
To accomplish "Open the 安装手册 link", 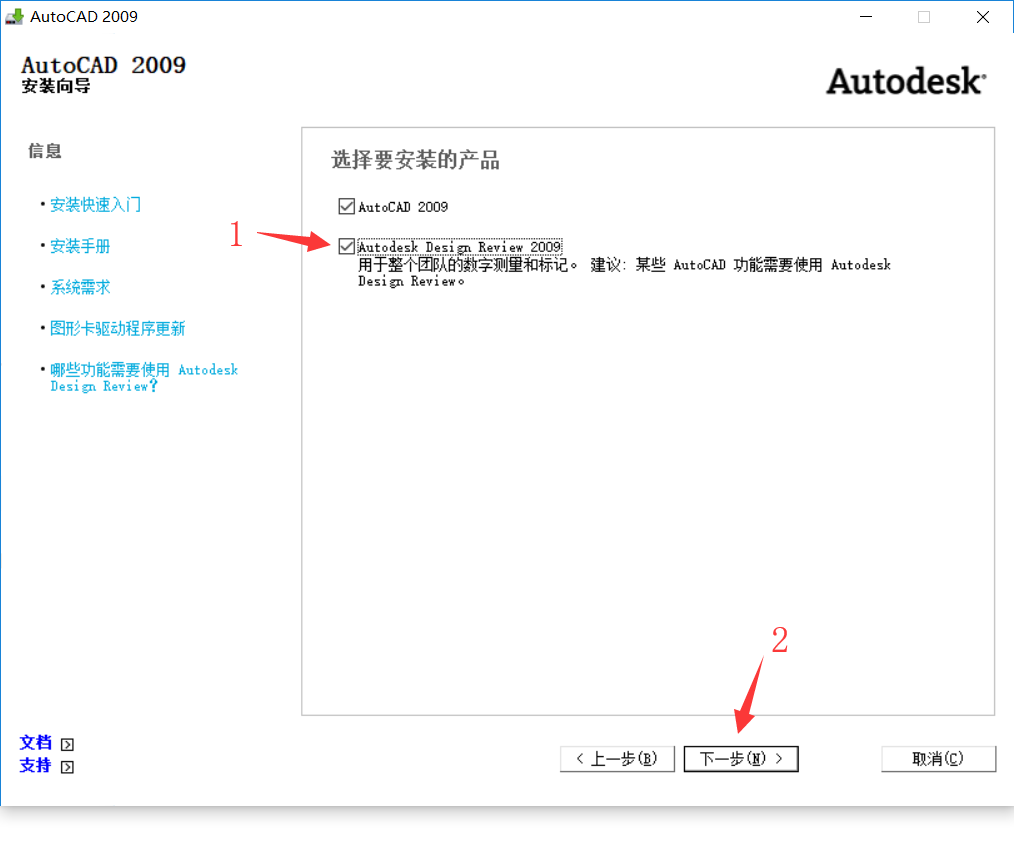I will [x=81, y=246].
